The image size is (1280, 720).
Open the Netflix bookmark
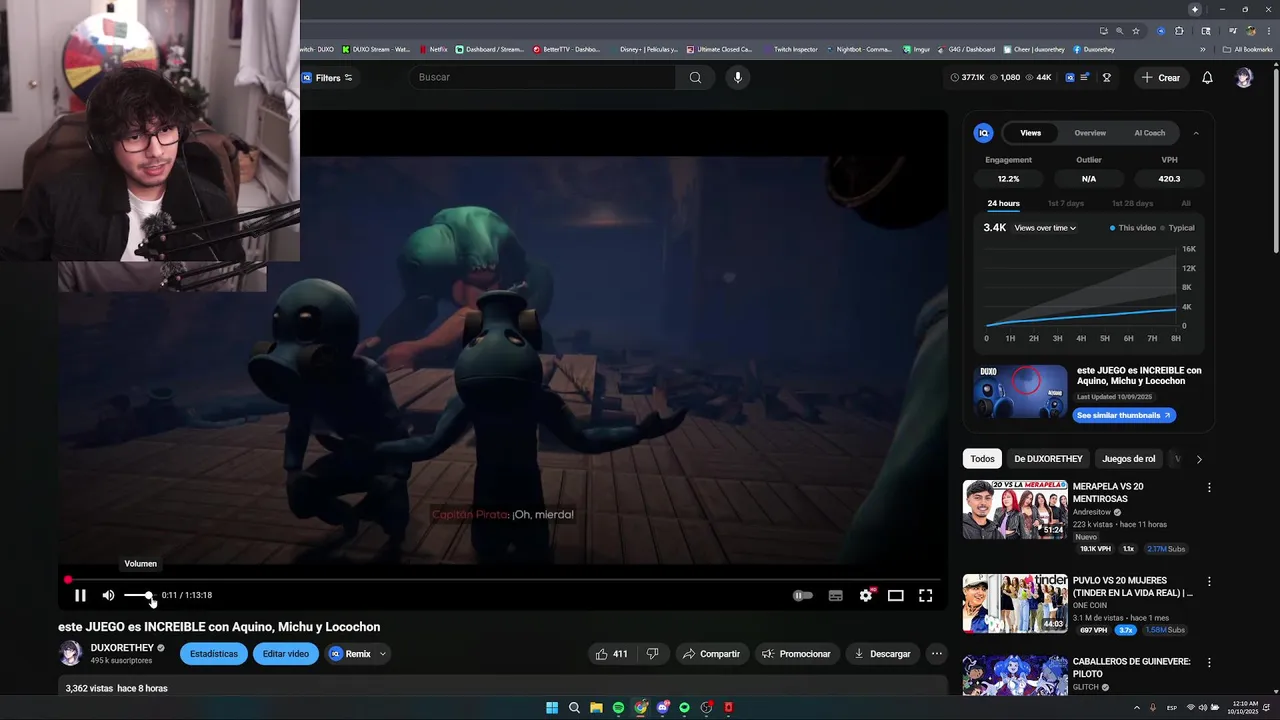click(x=433, y=49)
